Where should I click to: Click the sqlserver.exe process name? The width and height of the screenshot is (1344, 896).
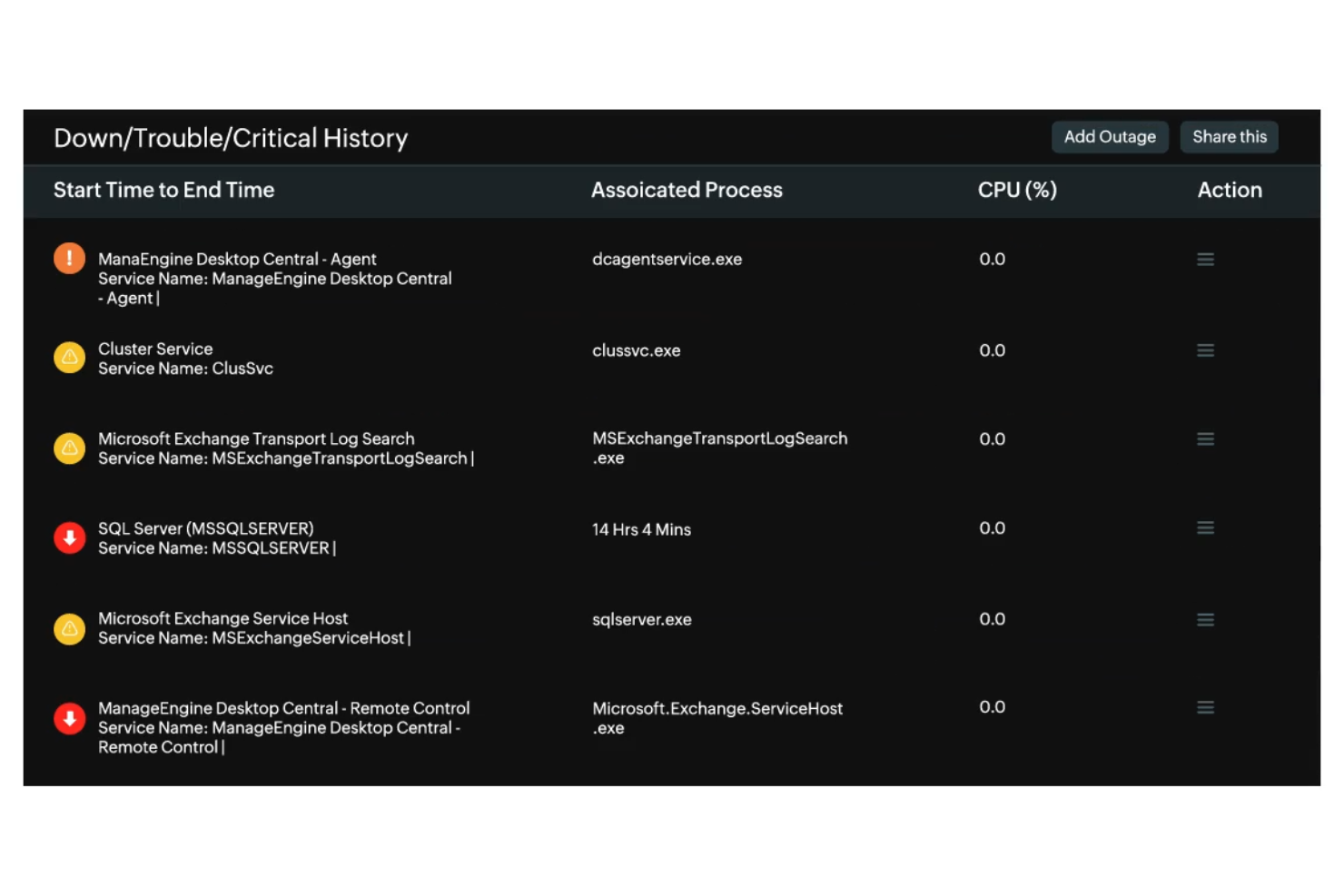[x=641, y=620]
